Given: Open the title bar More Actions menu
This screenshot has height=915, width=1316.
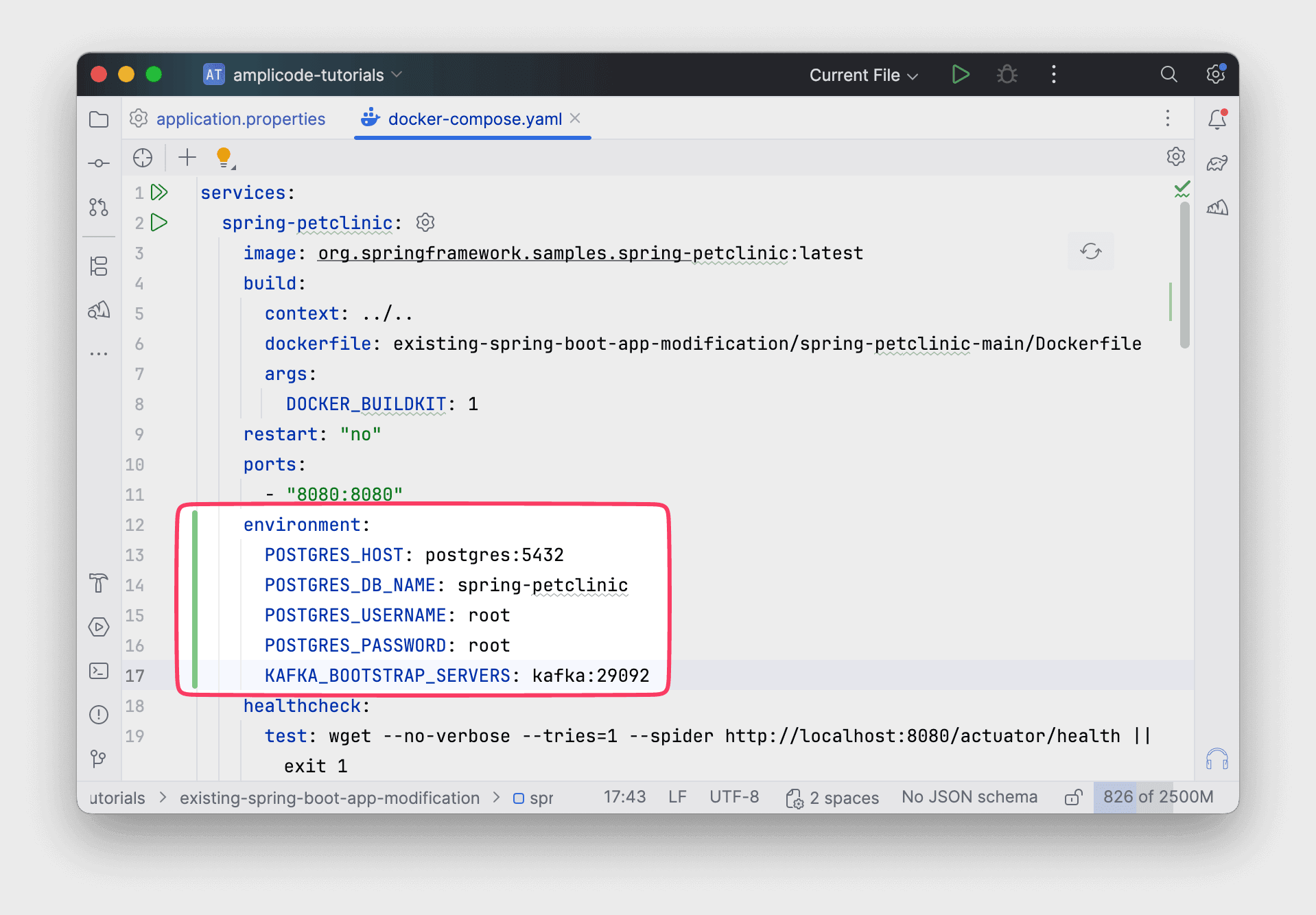Looking at the screenshot, I should pyautogui.click(x=1054, y=74).
